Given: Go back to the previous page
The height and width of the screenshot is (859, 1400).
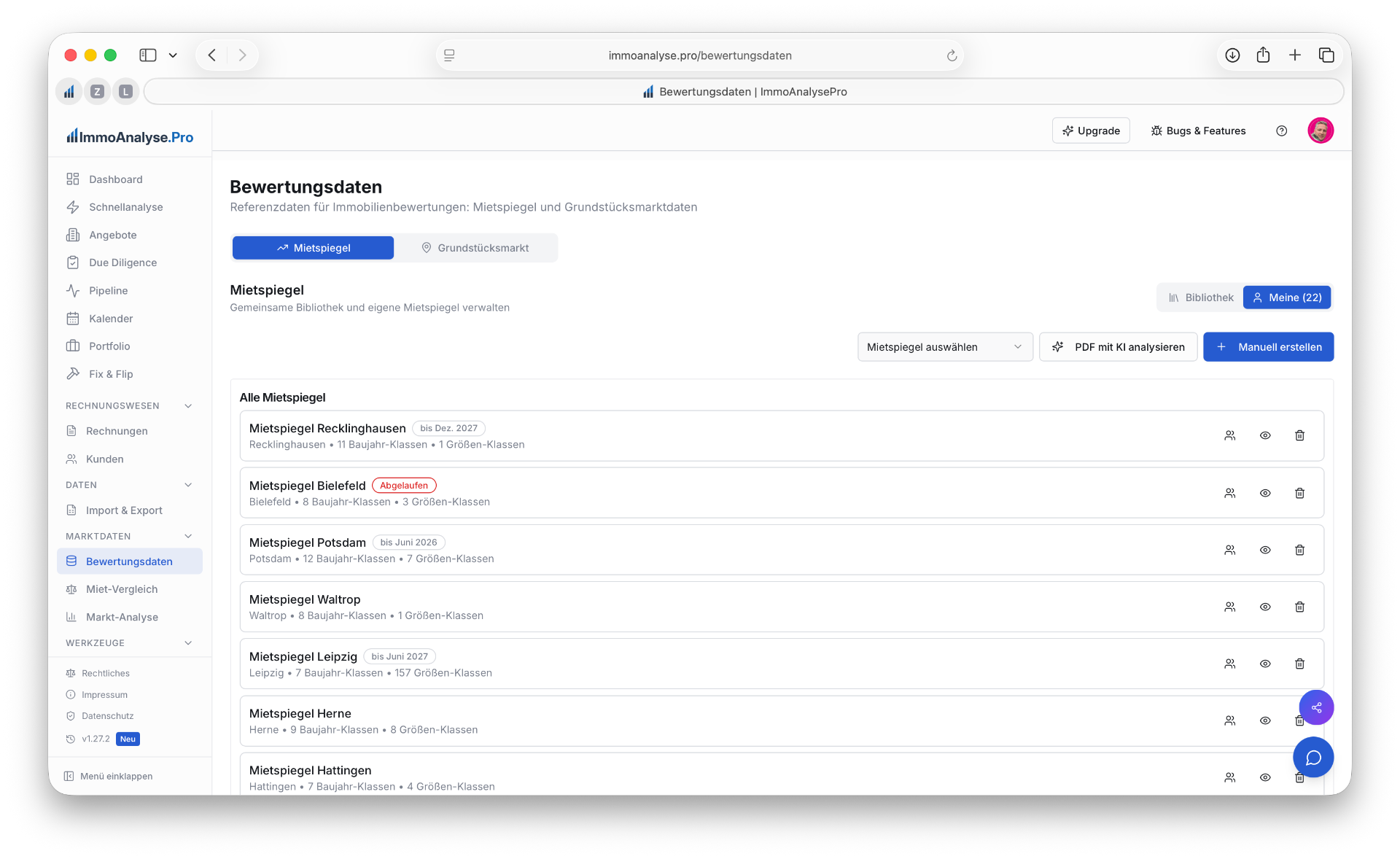Looking at the screenshot, I should tap(212, 55).
